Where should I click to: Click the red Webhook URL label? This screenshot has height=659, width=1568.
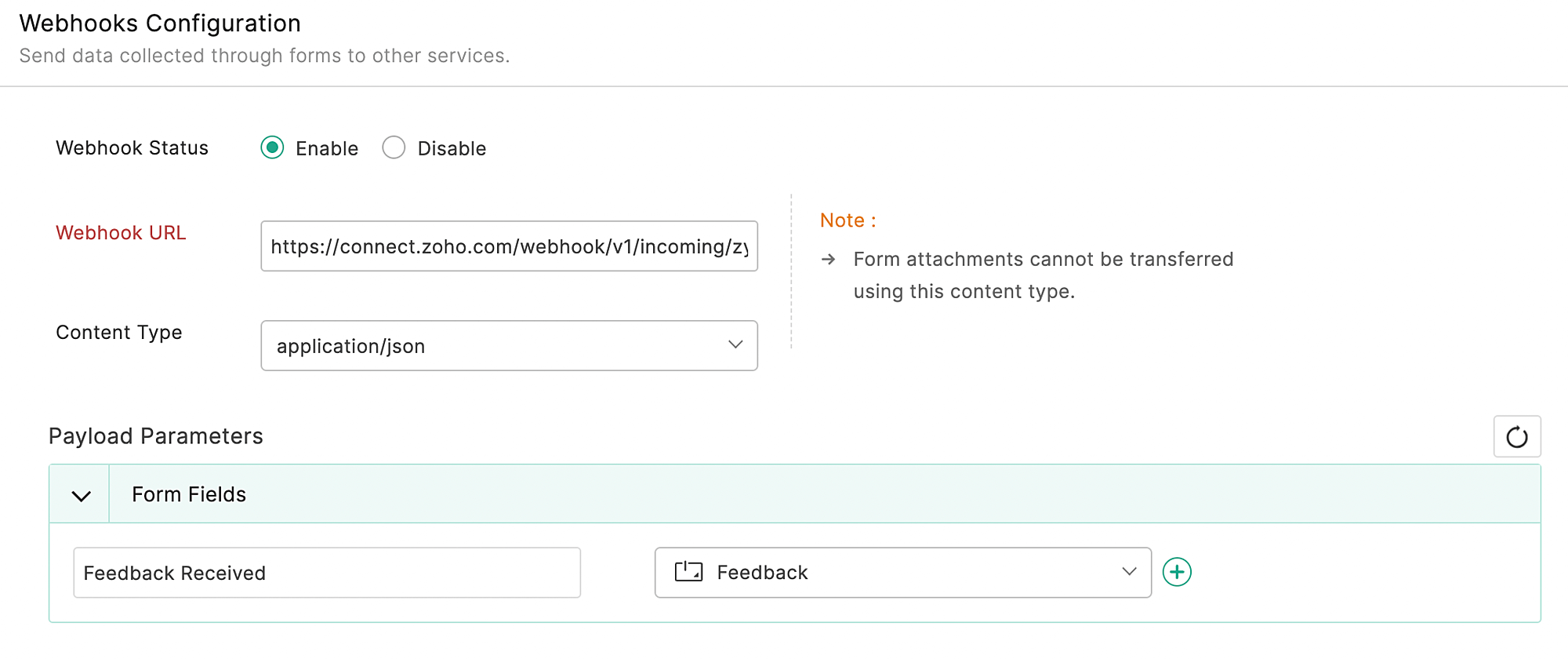click(121, 233)
